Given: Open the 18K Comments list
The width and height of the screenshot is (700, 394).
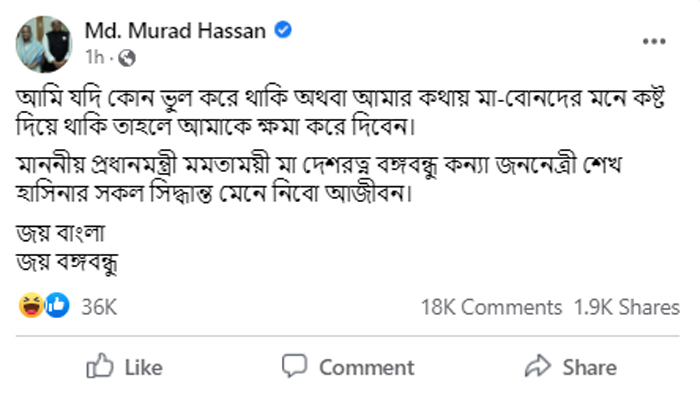Looking at the screenshot, I should (491, 307).
